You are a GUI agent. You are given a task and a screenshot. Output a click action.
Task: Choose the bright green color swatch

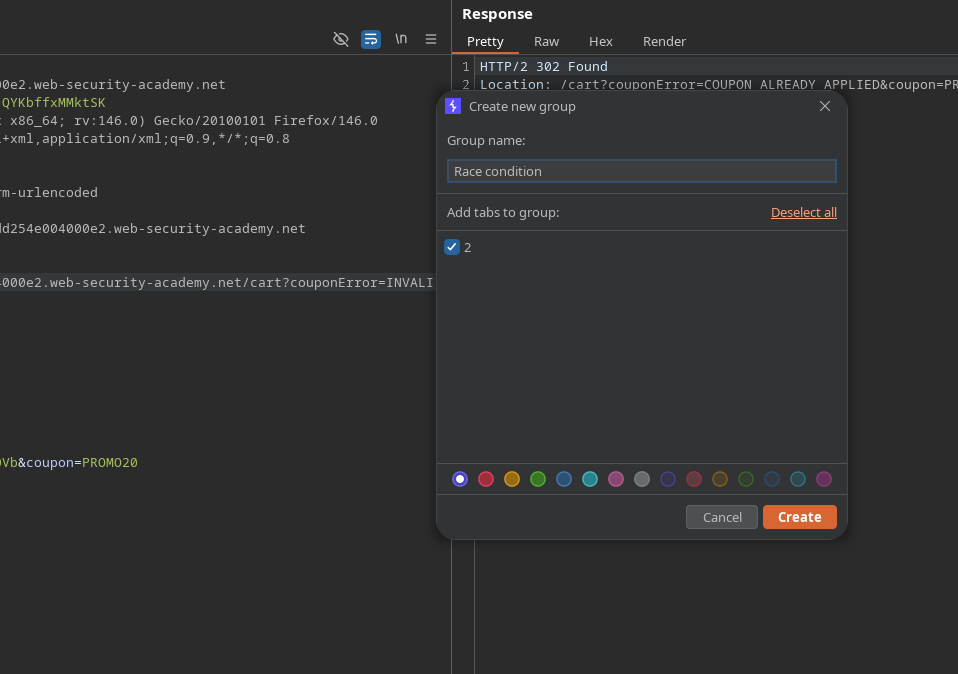coord(538,479)
